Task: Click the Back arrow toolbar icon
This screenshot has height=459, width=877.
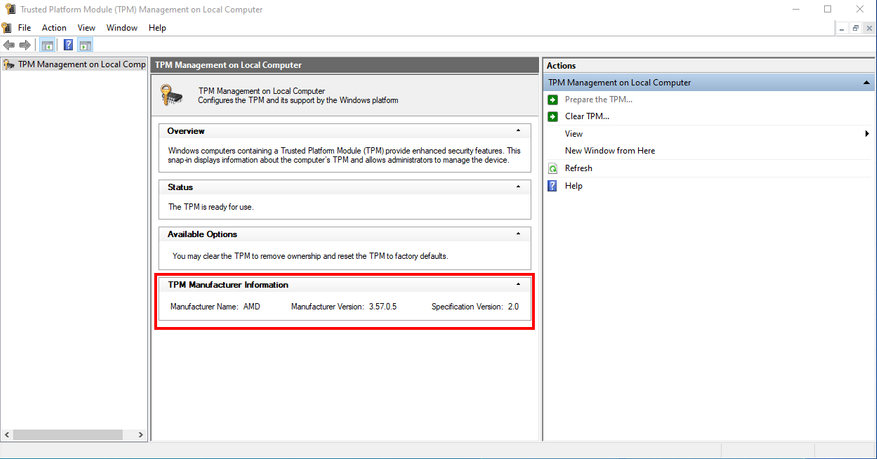Action: tap(9, 45)
